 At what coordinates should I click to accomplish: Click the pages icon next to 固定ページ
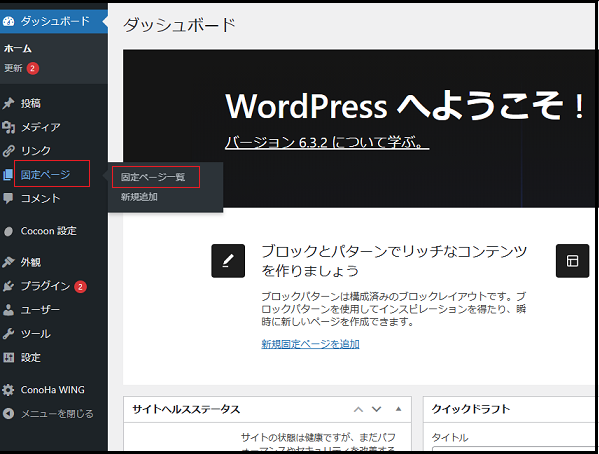point(8,175)
